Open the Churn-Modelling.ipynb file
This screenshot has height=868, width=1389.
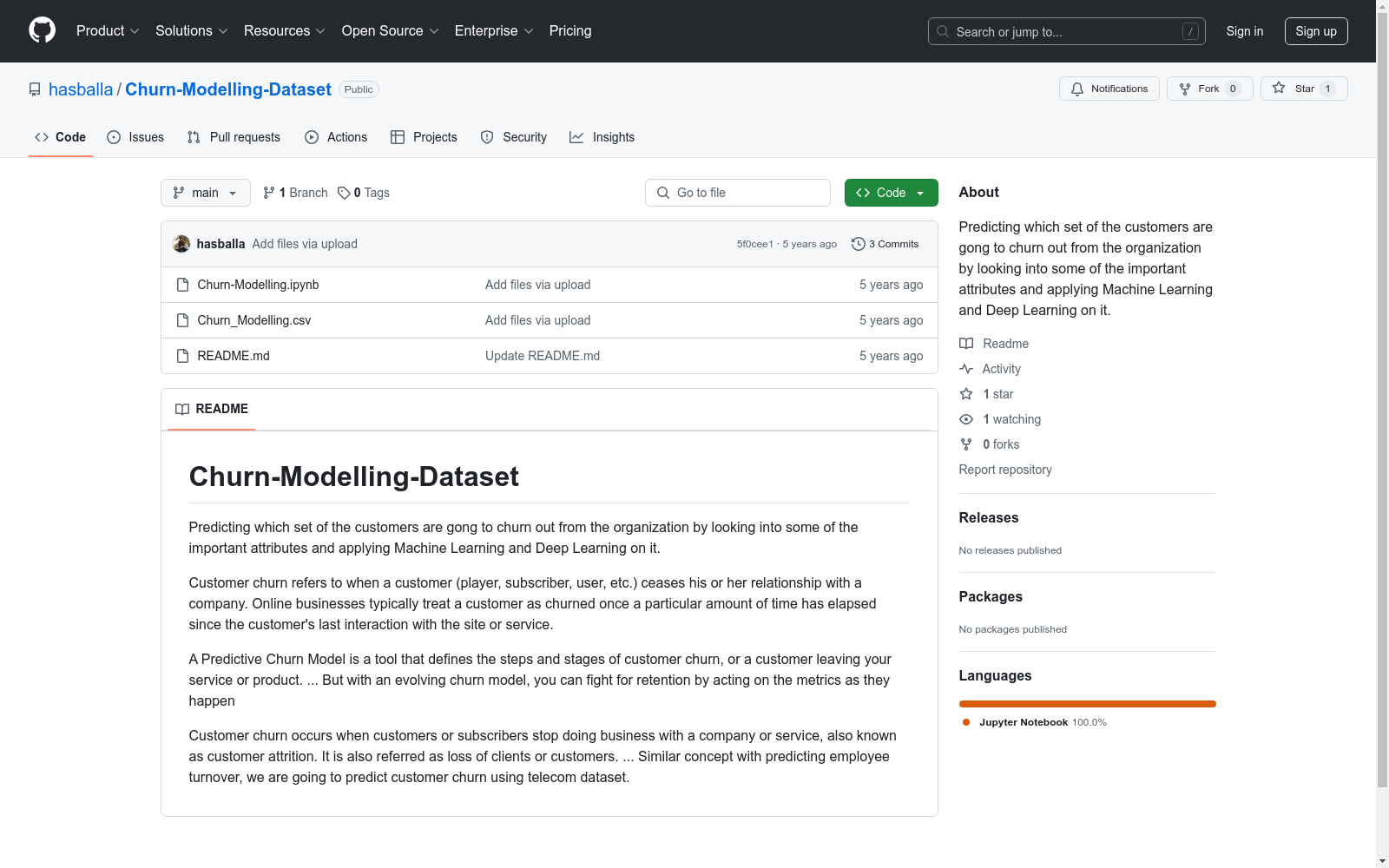(x=258, y=285)
